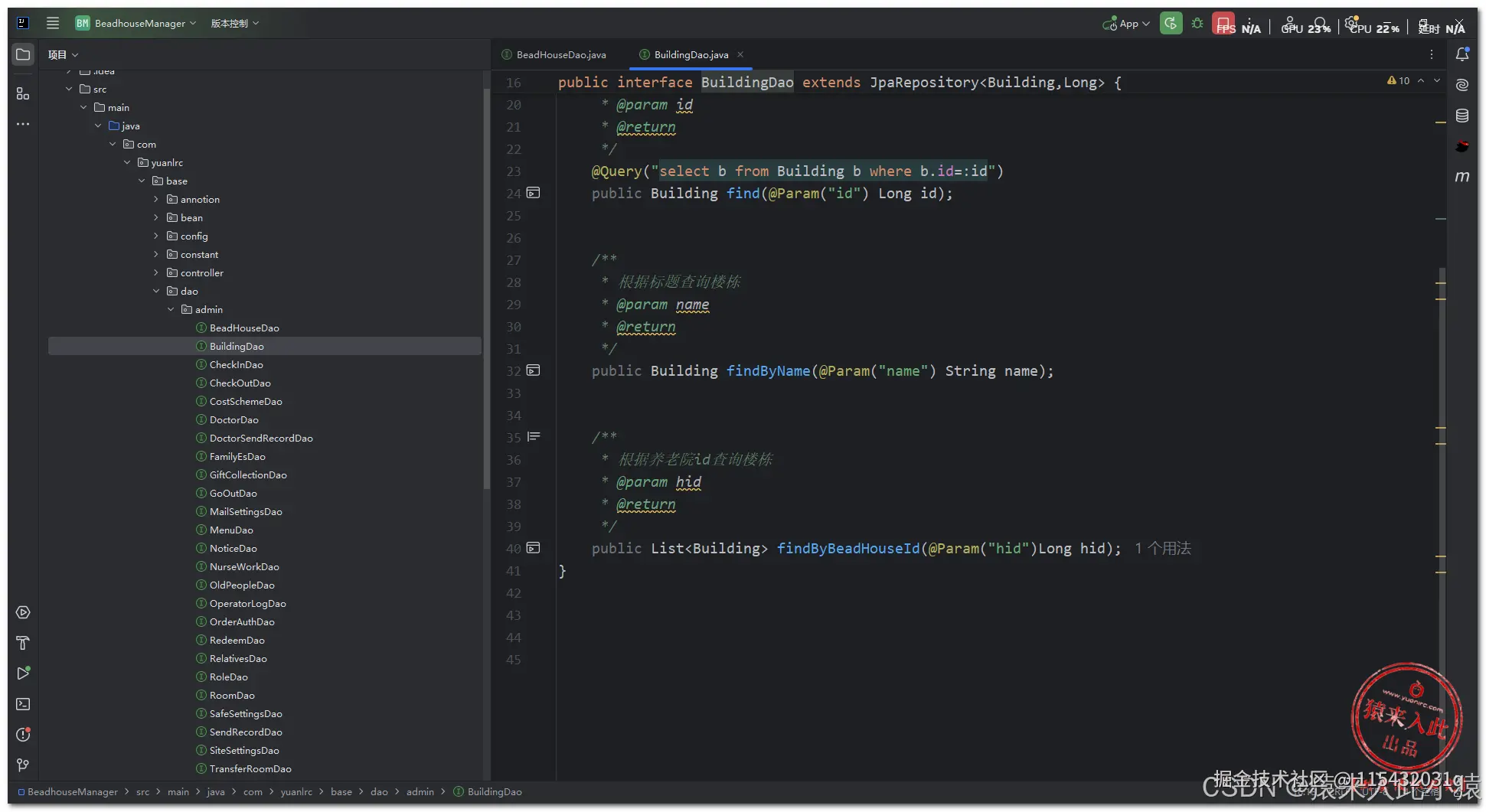
Task: Open the Notifications bell panel
Action: pyautogui.click(x=1462, y=54)
